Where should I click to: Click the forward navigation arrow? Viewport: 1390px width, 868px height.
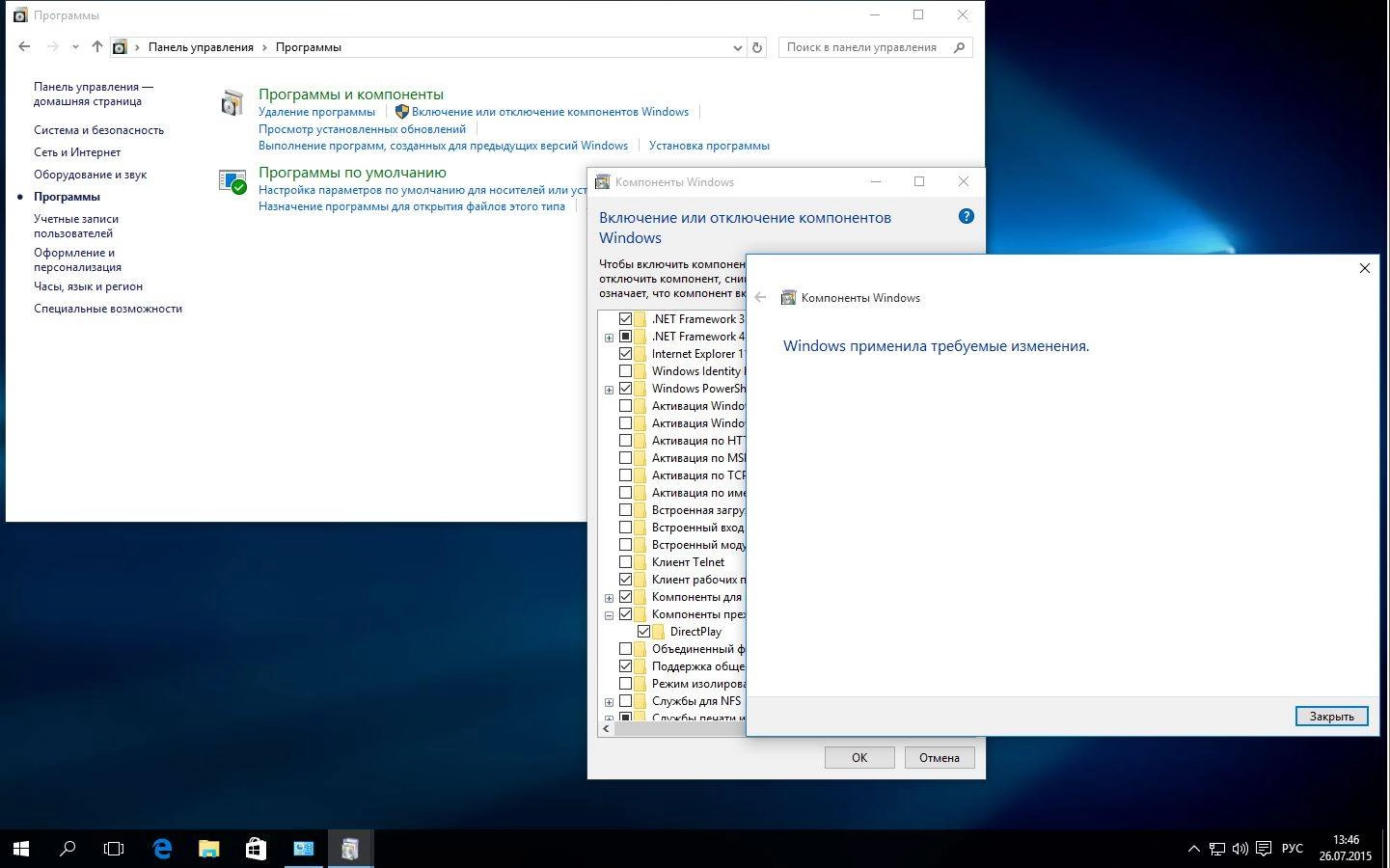pyautogui.click(x=52, y=46)
